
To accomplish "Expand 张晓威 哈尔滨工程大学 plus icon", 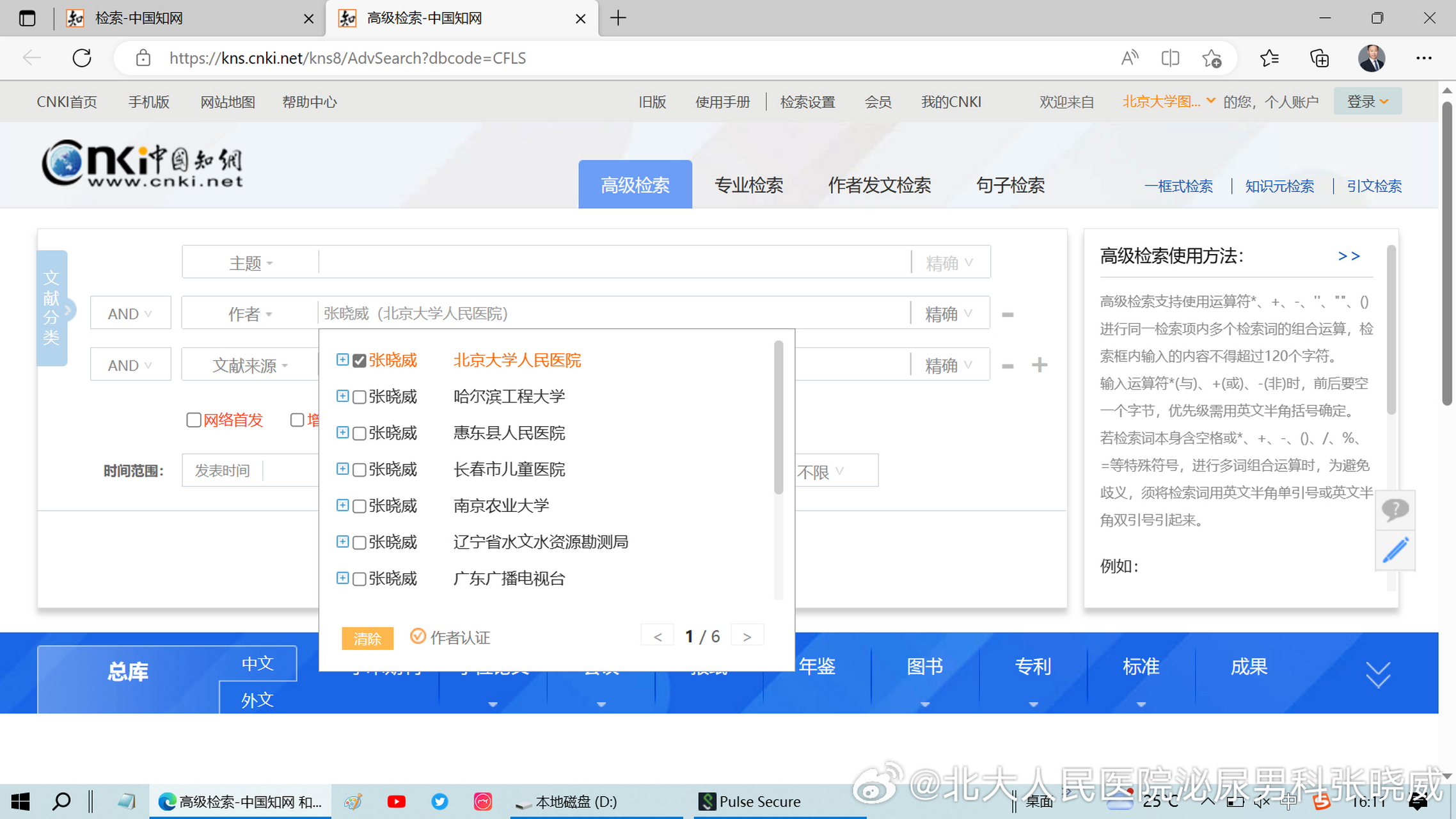I will click(342, 396).
